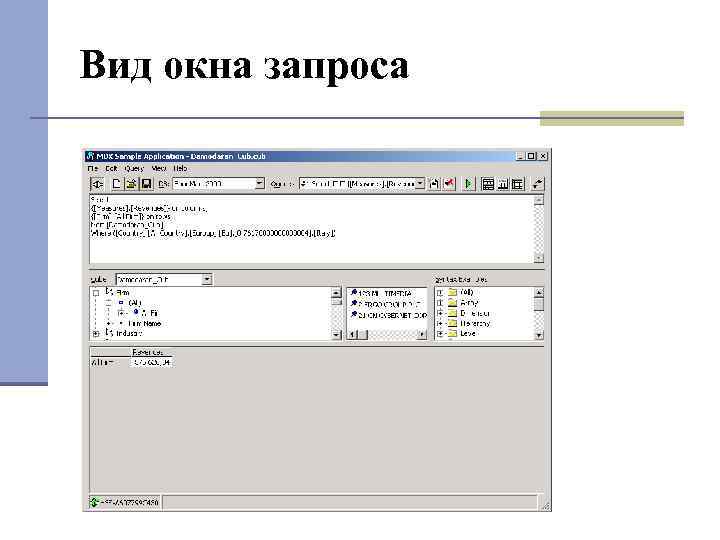The height and width of the screenshot is (540, 720).
Task: Maximize the MDX Sample Application window
Action: pyautogui.click(x=531, y=156)
